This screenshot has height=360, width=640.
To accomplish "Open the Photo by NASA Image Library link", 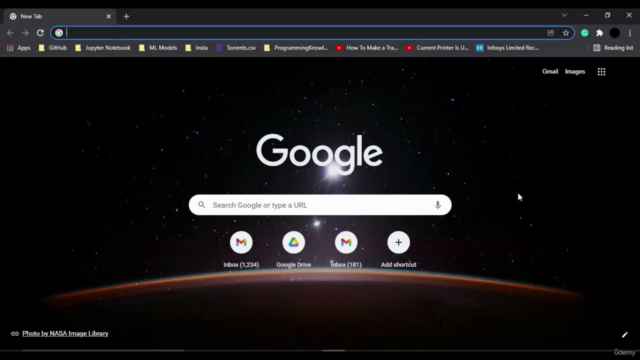I will (65, 333).
